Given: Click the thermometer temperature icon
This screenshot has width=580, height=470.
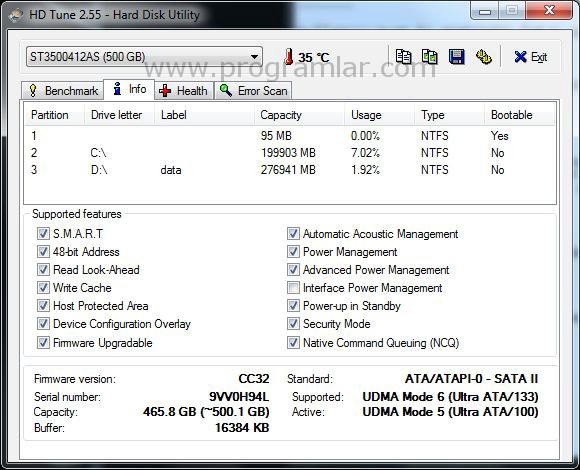Looking at the screenshot, I should (289, 57).
